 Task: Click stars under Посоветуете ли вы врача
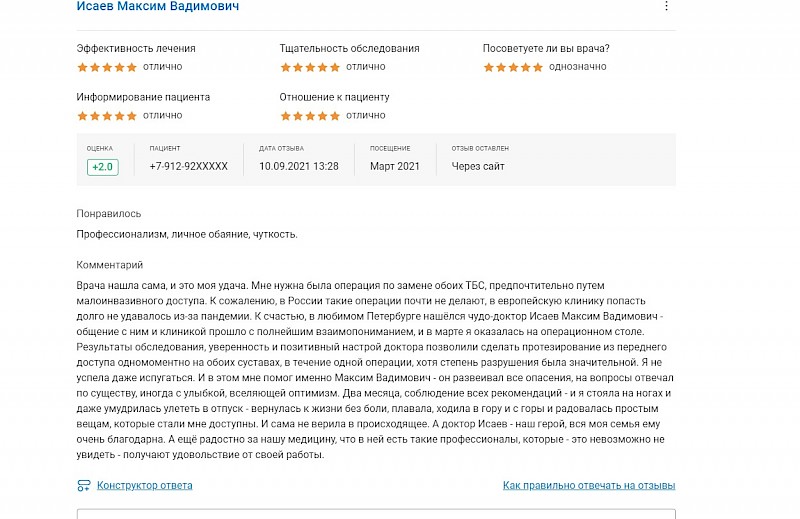(513, 67)
